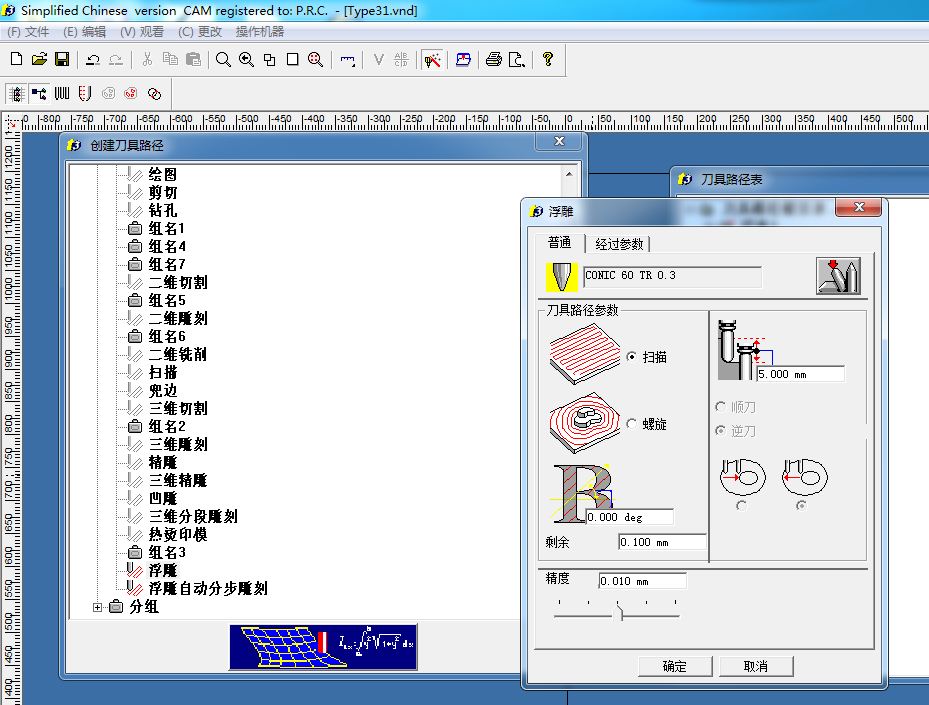This screenshot has height=705, width=929.
Task: Undo the last action
Action: click(x=92, y=59)
